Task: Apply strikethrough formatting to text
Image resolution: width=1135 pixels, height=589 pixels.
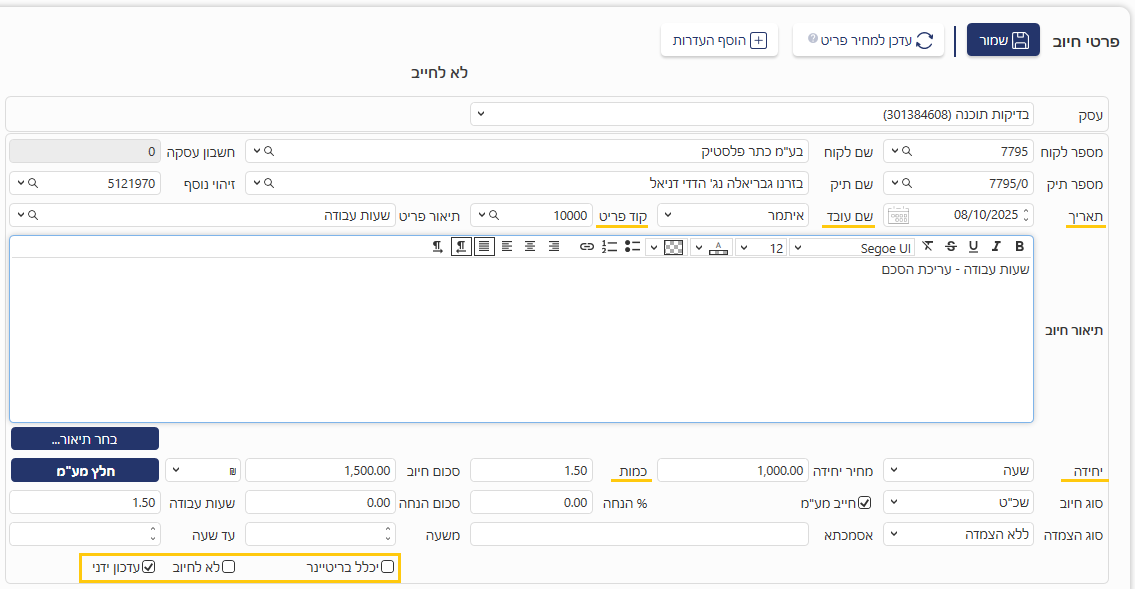Action: click(950, 247)
